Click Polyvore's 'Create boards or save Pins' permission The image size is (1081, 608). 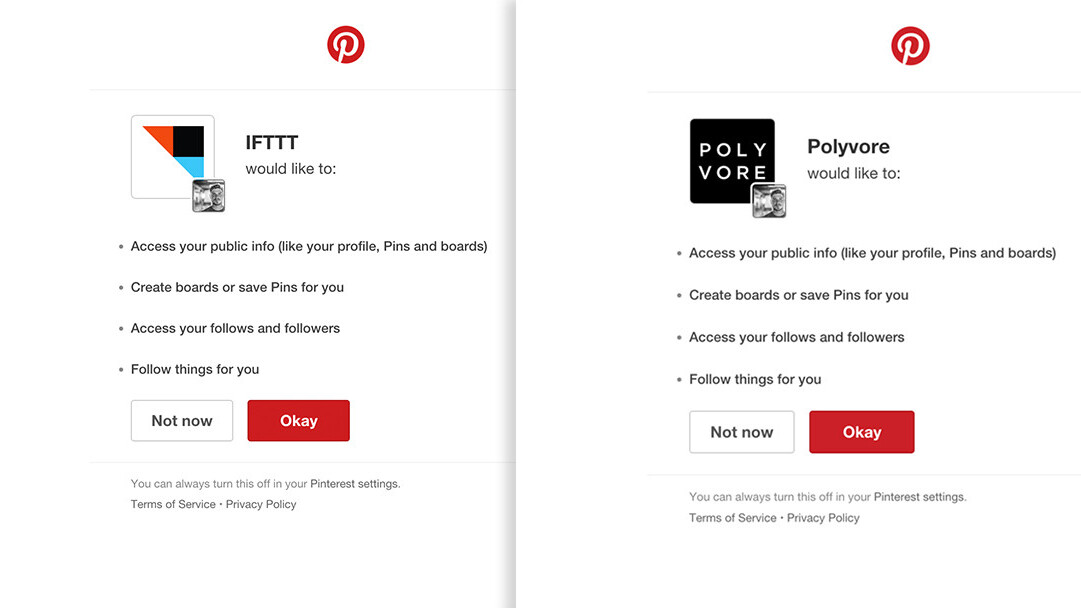tap(799, 295)
